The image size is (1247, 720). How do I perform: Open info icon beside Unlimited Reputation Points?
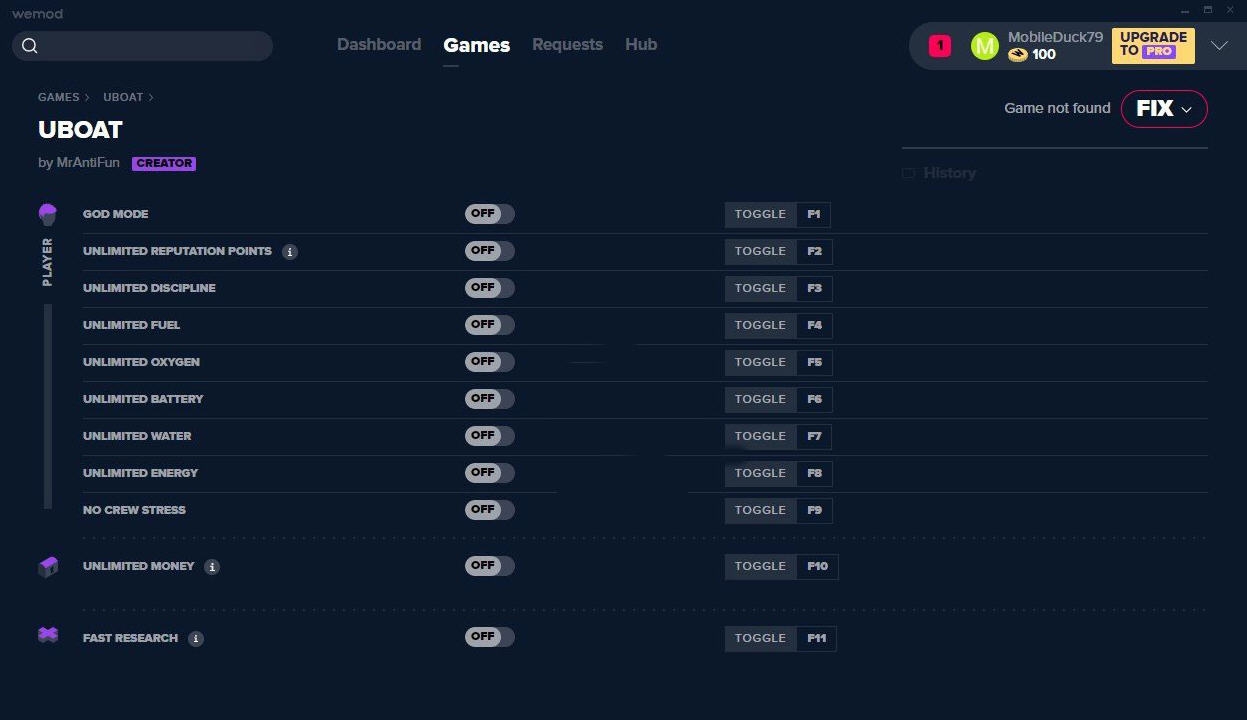click(x=290, y=251)
